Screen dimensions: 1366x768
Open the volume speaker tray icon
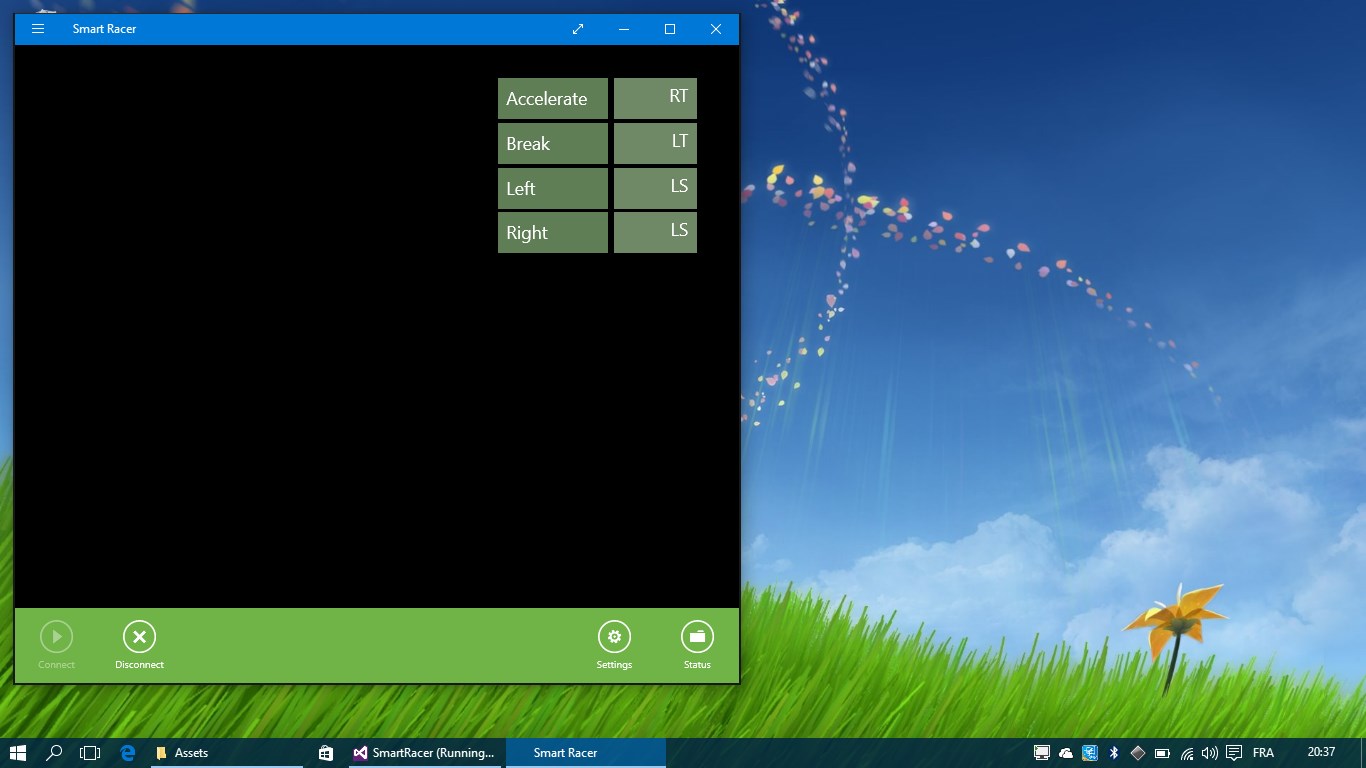pyautogui.click(x=1210, y=753)
